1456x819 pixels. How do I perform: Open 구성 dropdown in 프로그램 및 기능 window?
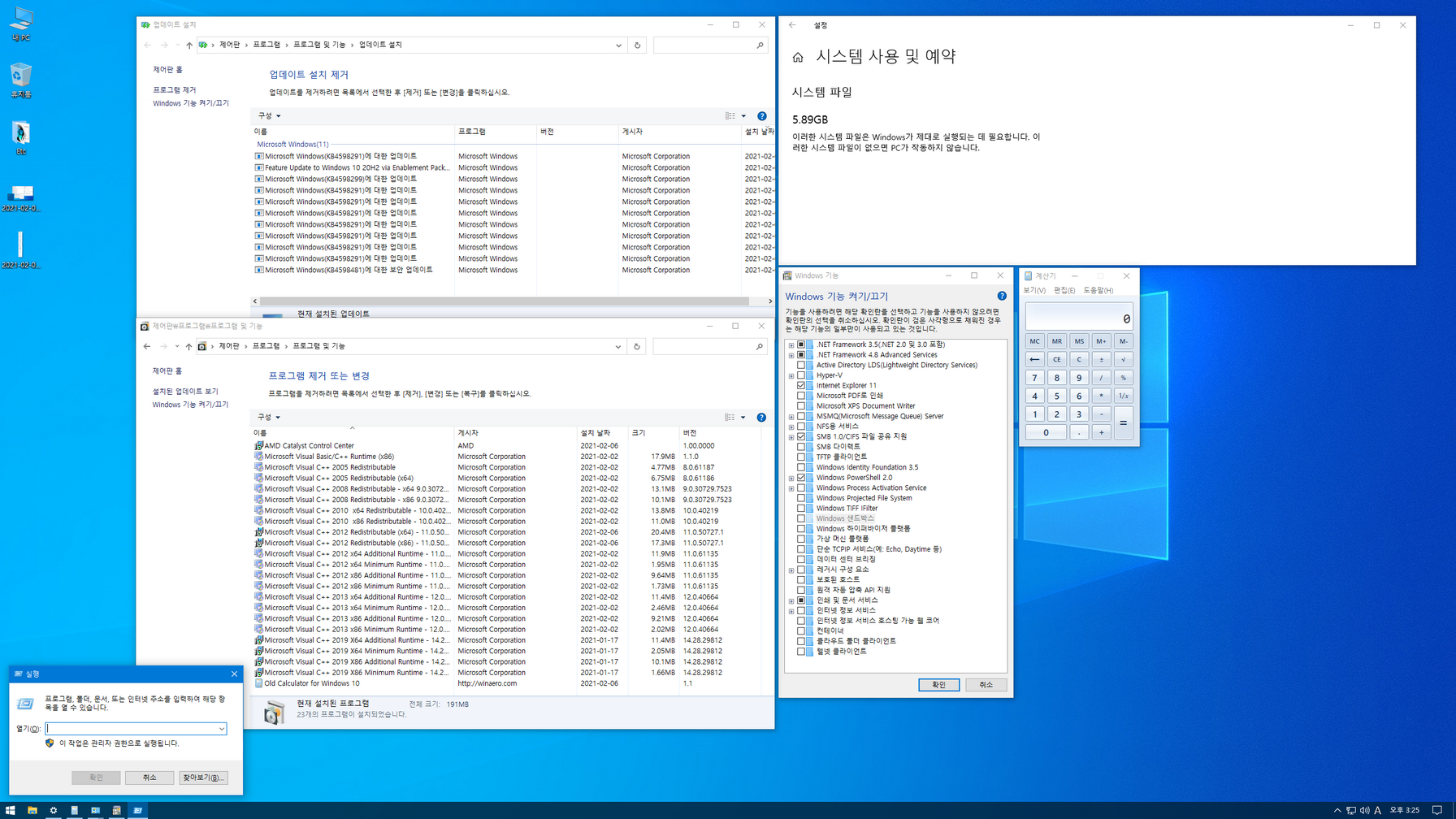point(269,418)
